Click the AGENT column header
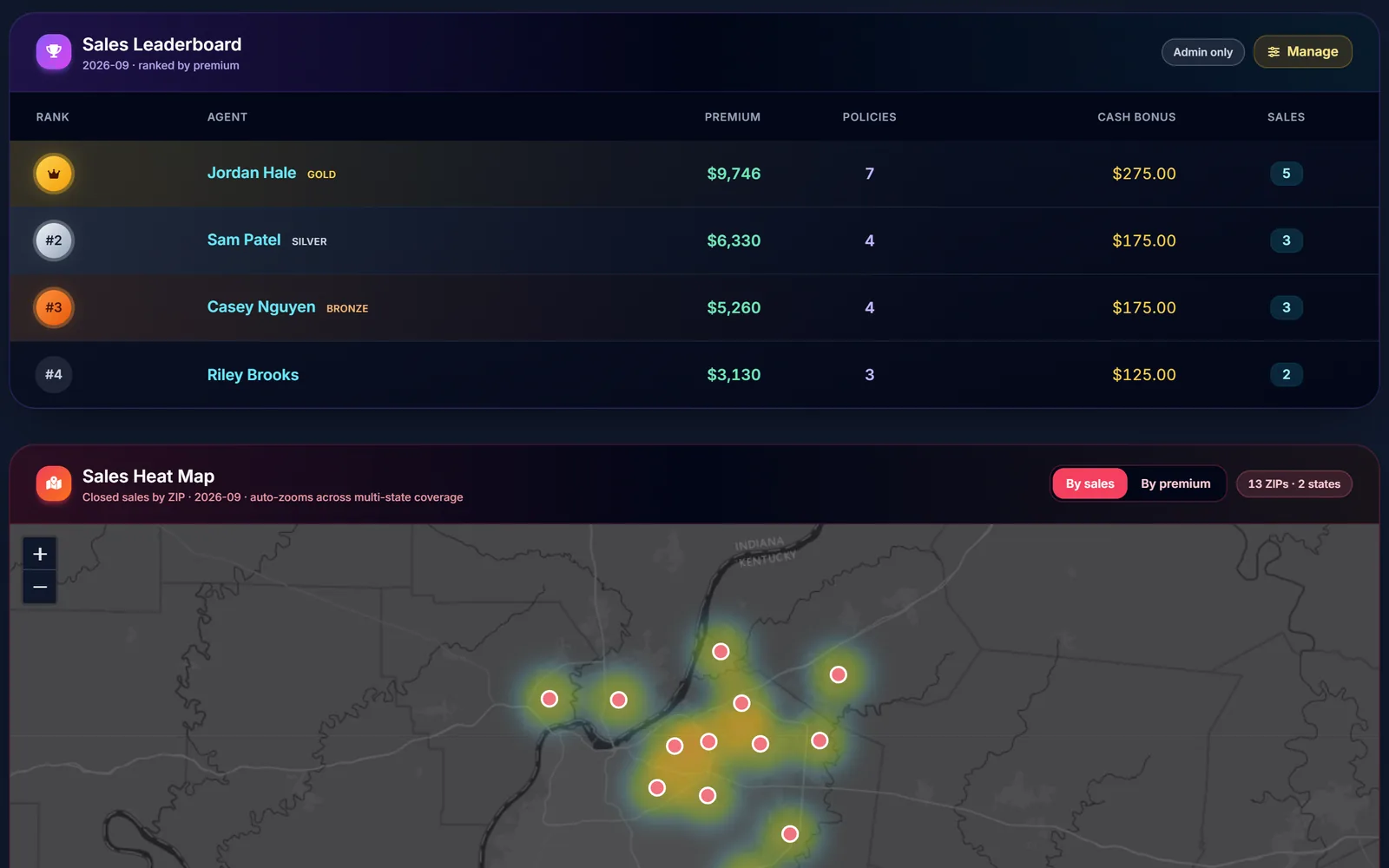Screen dimensions: 1389x868 tap(227, 117)
